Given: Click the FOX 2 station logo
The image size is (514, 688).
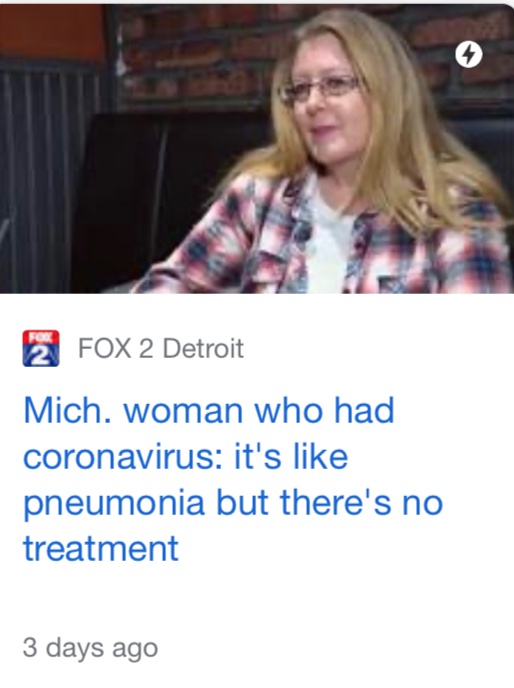Looking at the screenshot, I should [41, 348].
